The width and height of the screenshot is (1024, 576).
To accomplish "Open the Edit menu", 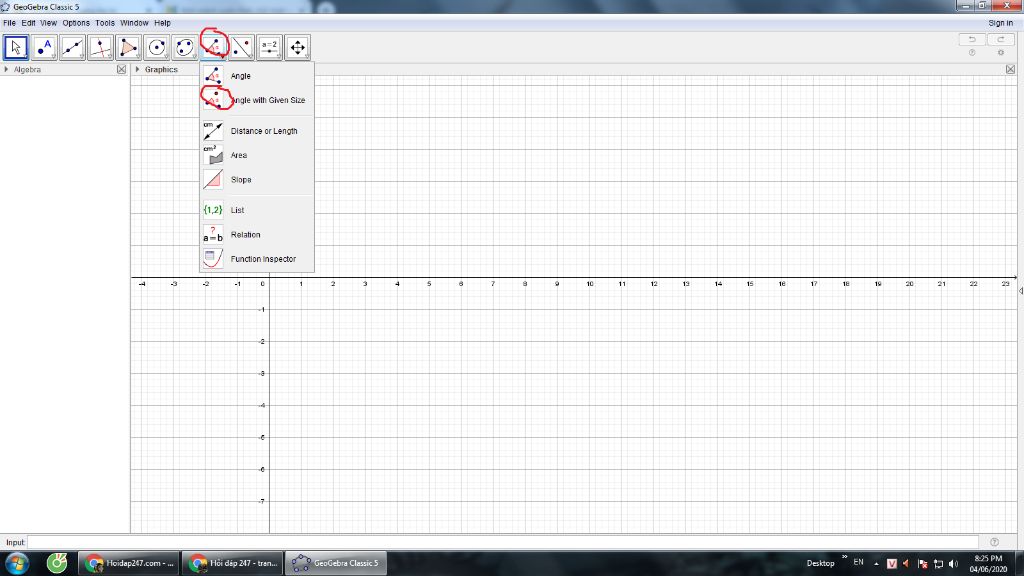I will coord(28,23).
